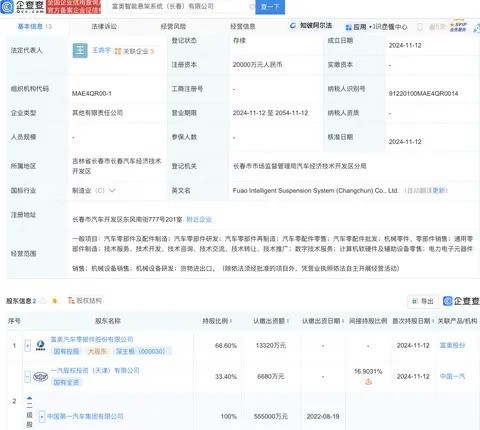Click the SVIP badge icon

458,27
